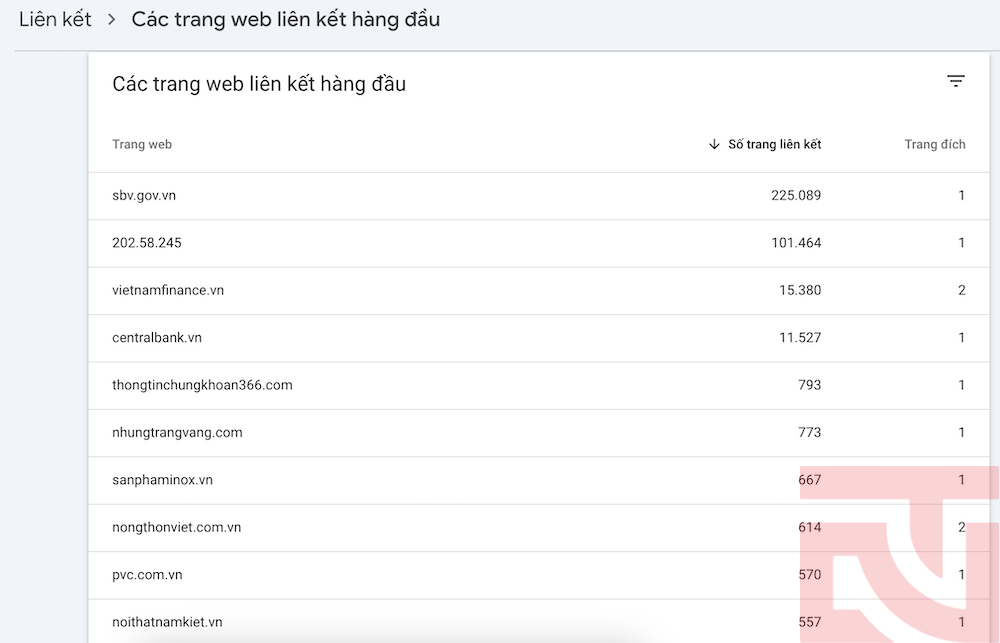Open the vietnamfinance.vn row
Viewport: 1000px width, 643px height.
click(539, 290)
